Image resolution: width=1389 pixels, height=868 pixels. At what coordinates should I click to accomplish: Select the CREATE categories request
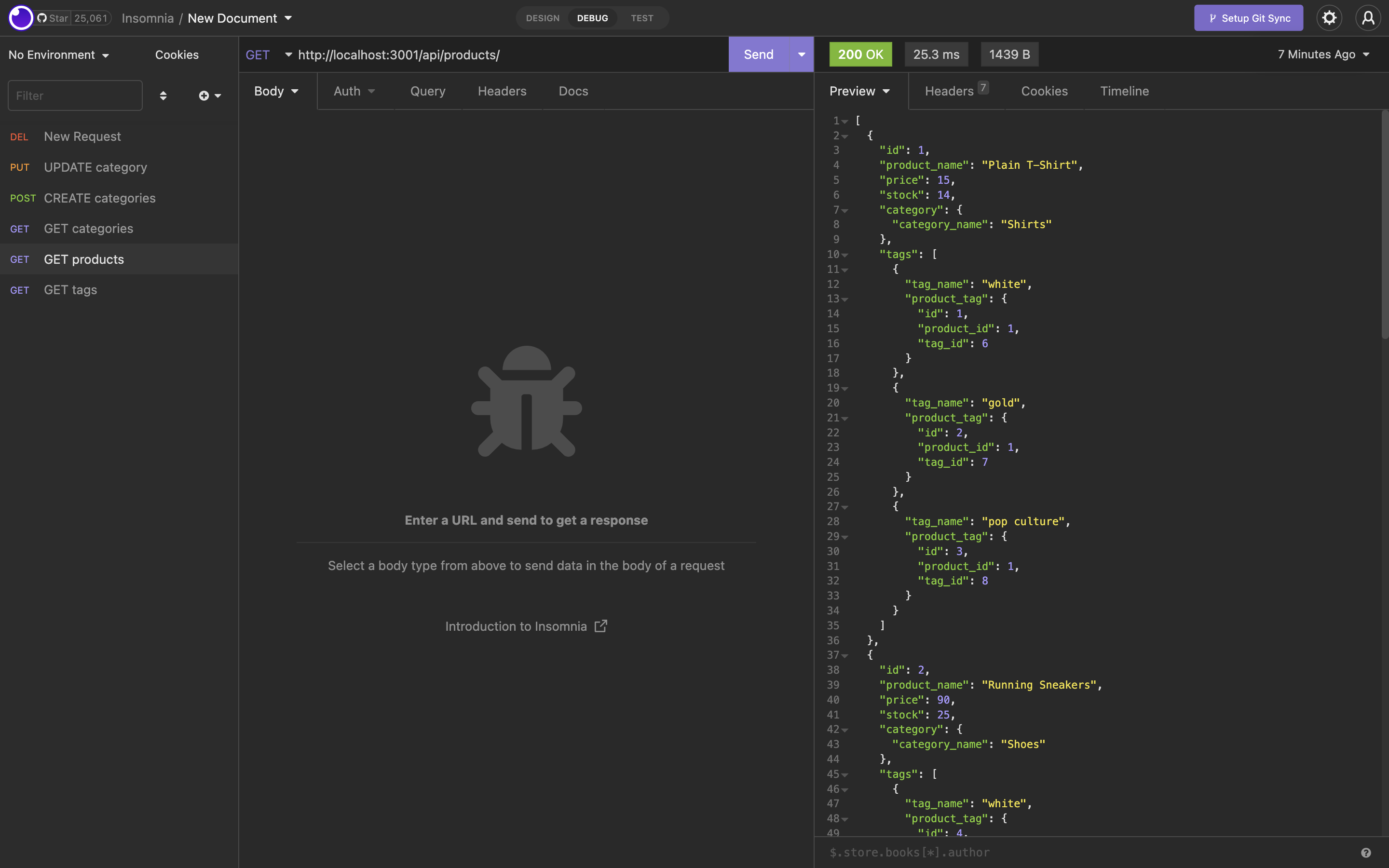(x=119, y=198)
